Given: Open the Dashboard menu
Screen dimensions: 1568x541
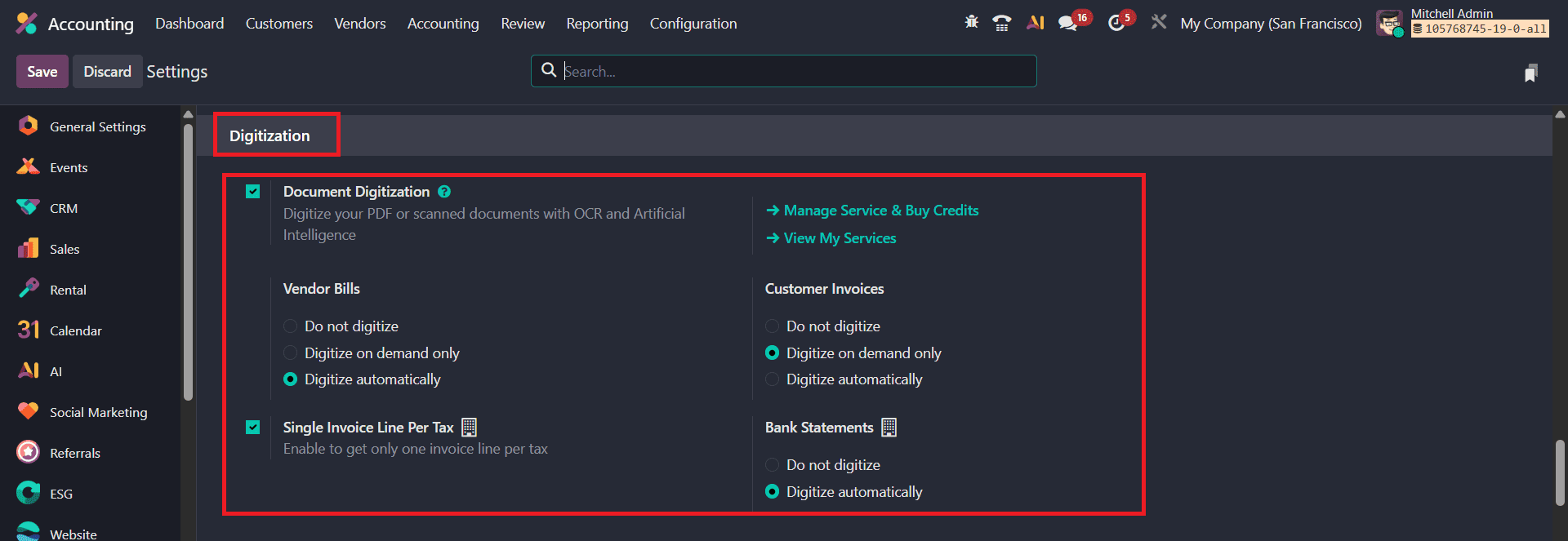Looking at the screenshot, I should (x=189, y=24).
